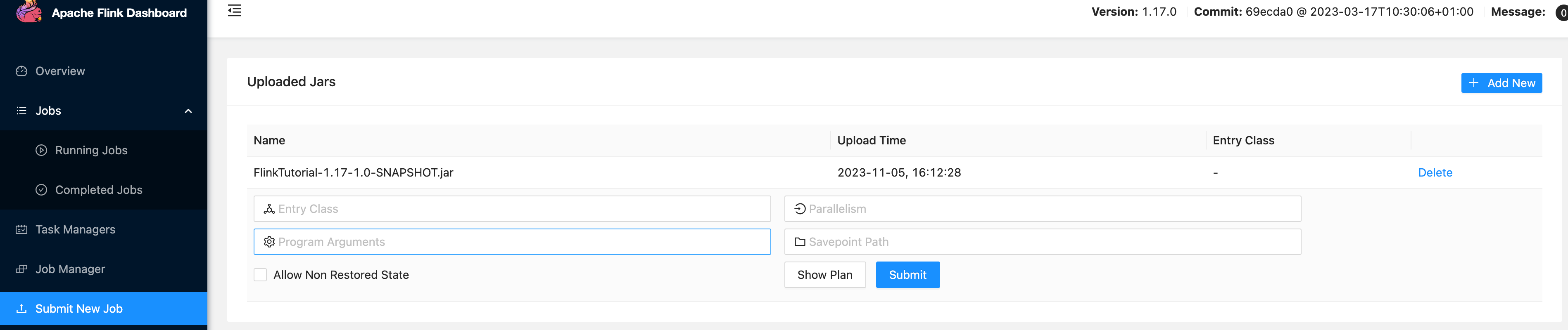Open the Completed Jobs menu item

(x=99, y=190)
